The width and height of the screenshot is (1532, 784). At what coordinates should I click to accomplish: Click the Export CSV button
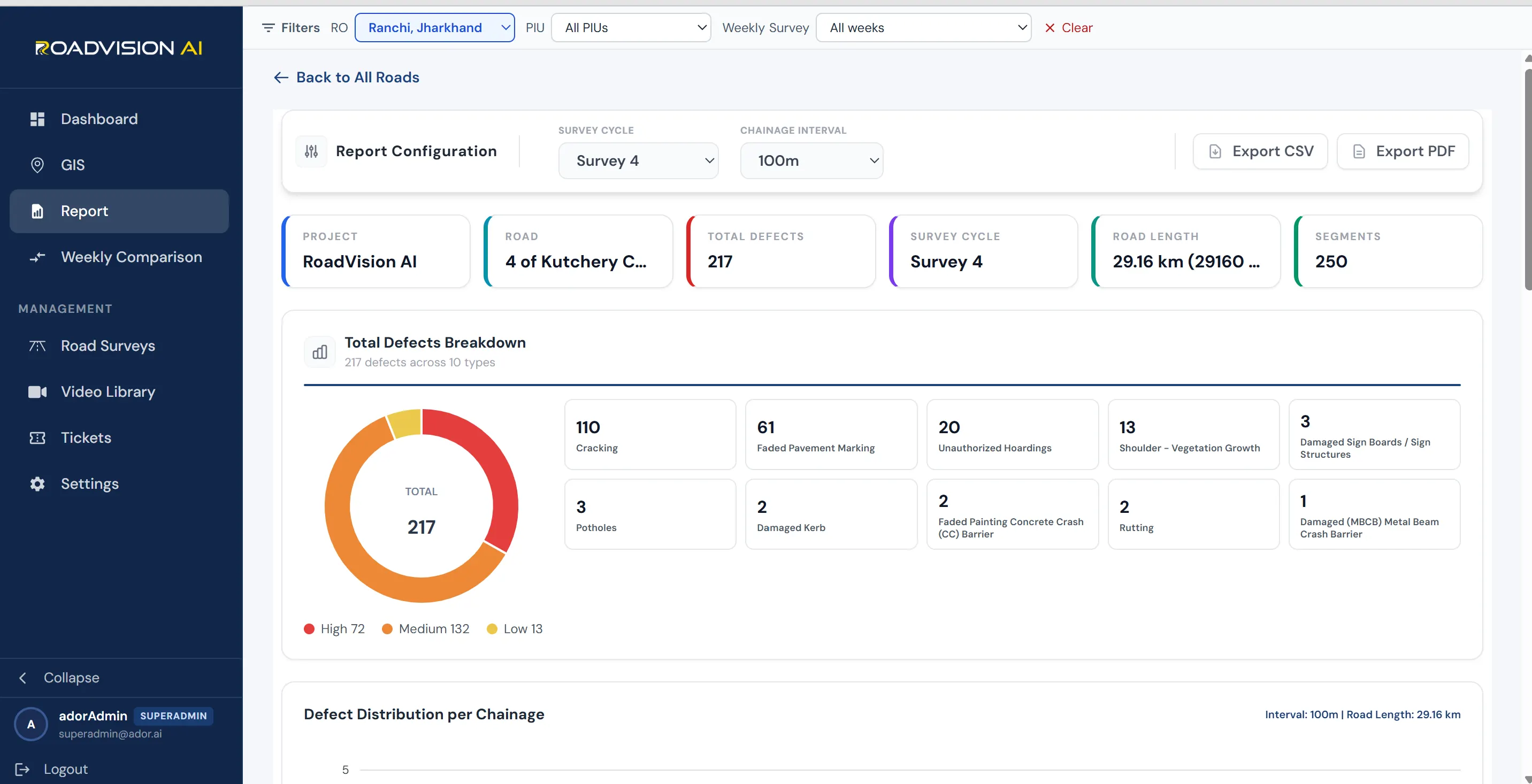coord(1260,151)
